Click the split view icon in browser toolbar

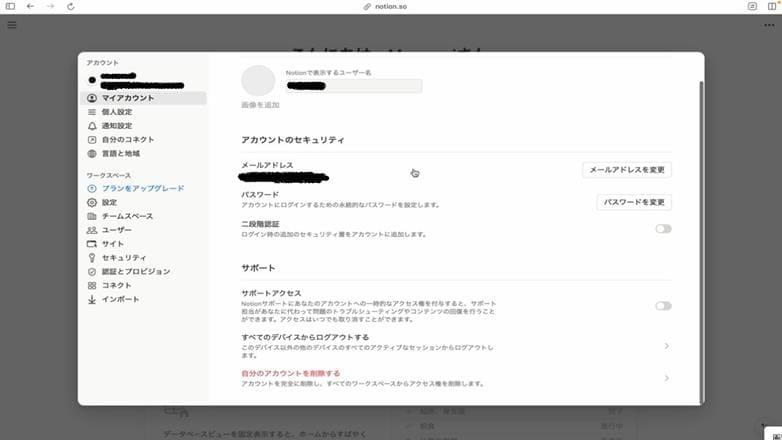(772, 6)
